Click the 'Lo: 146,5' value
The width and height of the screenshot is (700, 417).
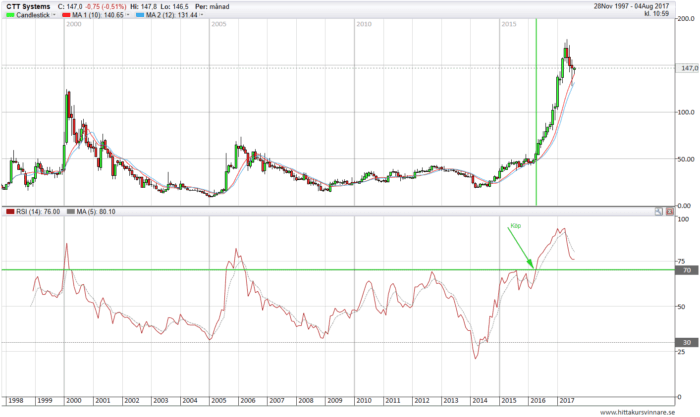click(x=175, y=7)
